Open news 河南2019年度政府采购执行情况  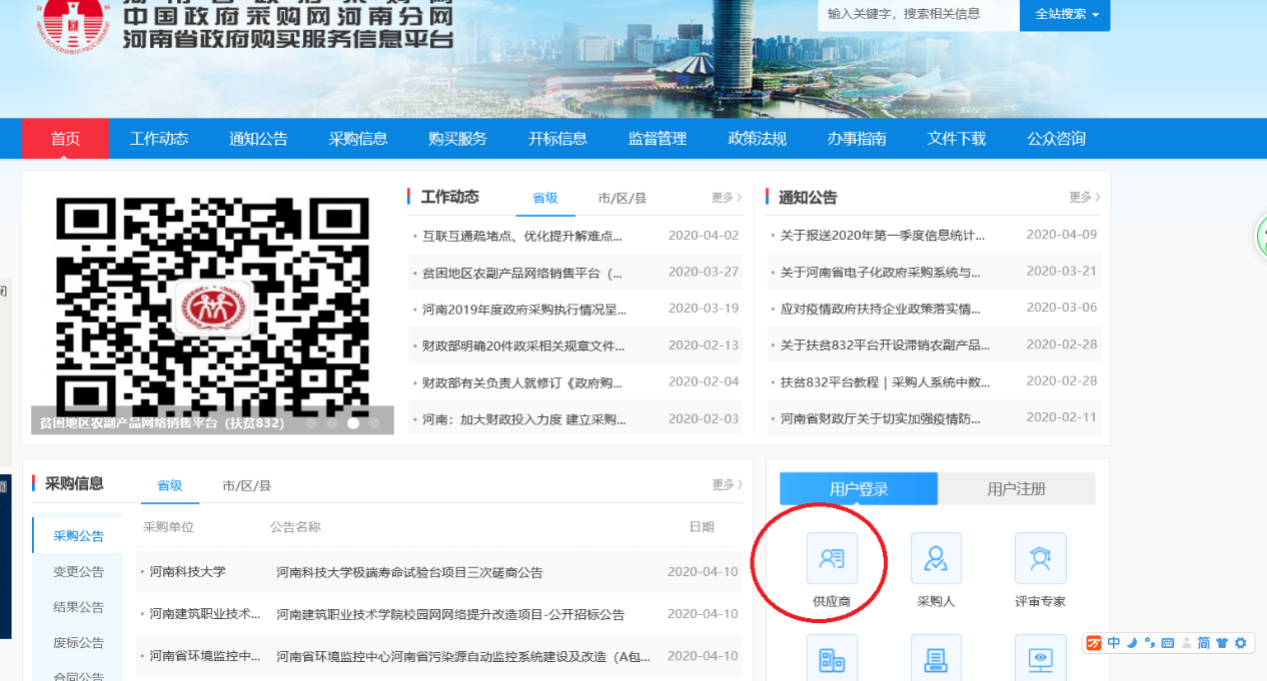point(525,308)
